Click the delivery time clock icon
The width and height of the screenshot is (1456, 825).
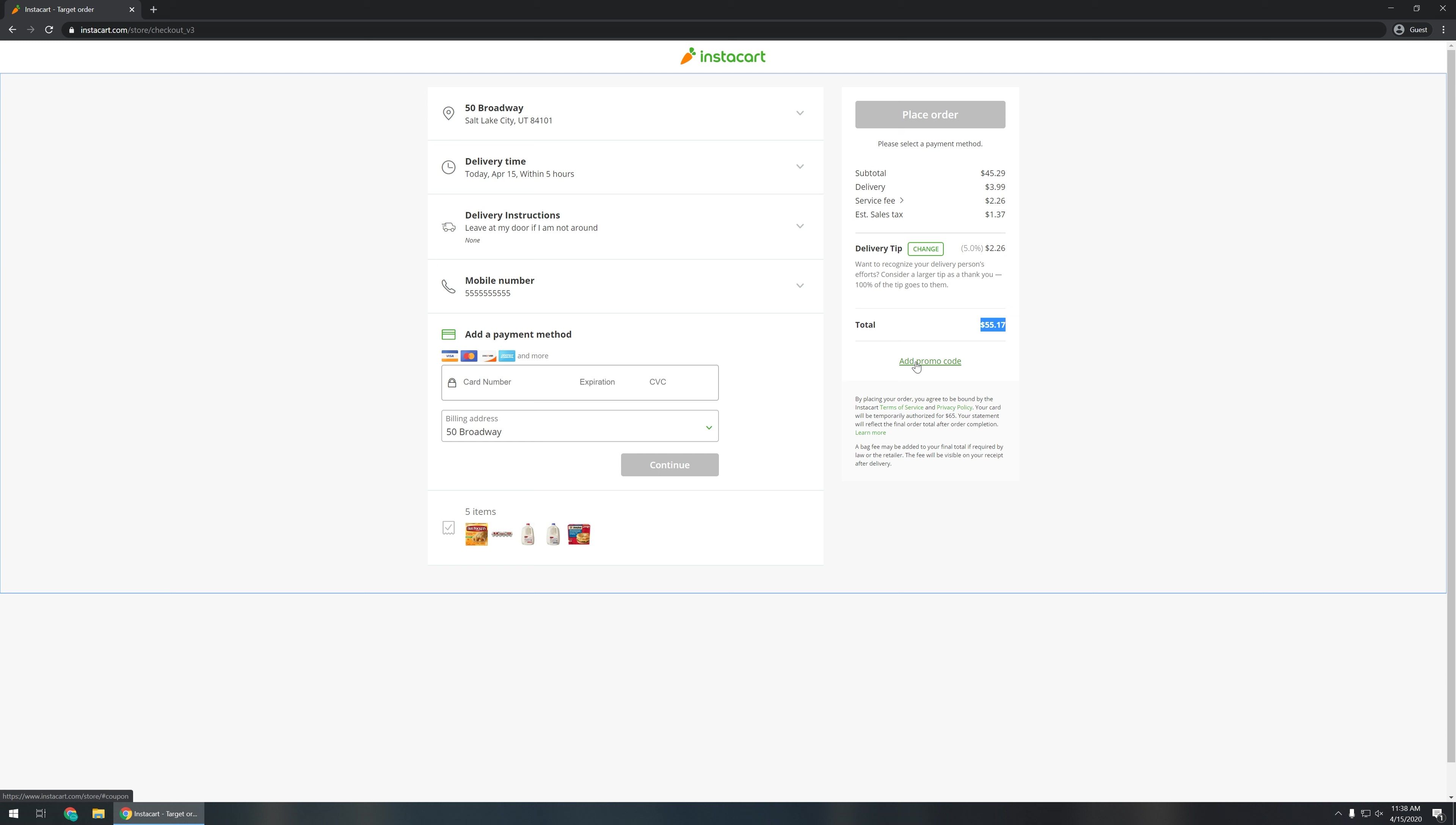click(x=448, y=167)
